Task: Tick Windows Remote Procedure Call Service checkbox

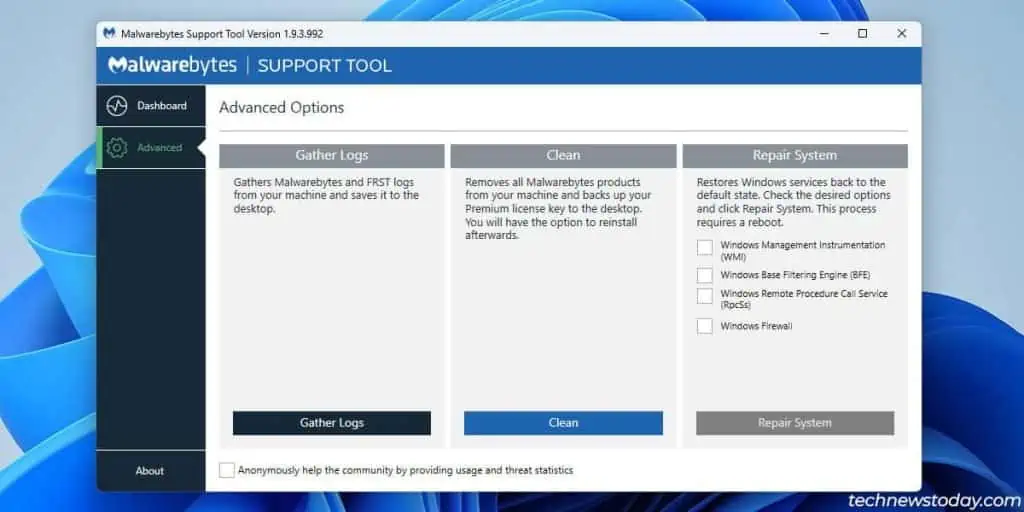Action: [x=705, y=296]
